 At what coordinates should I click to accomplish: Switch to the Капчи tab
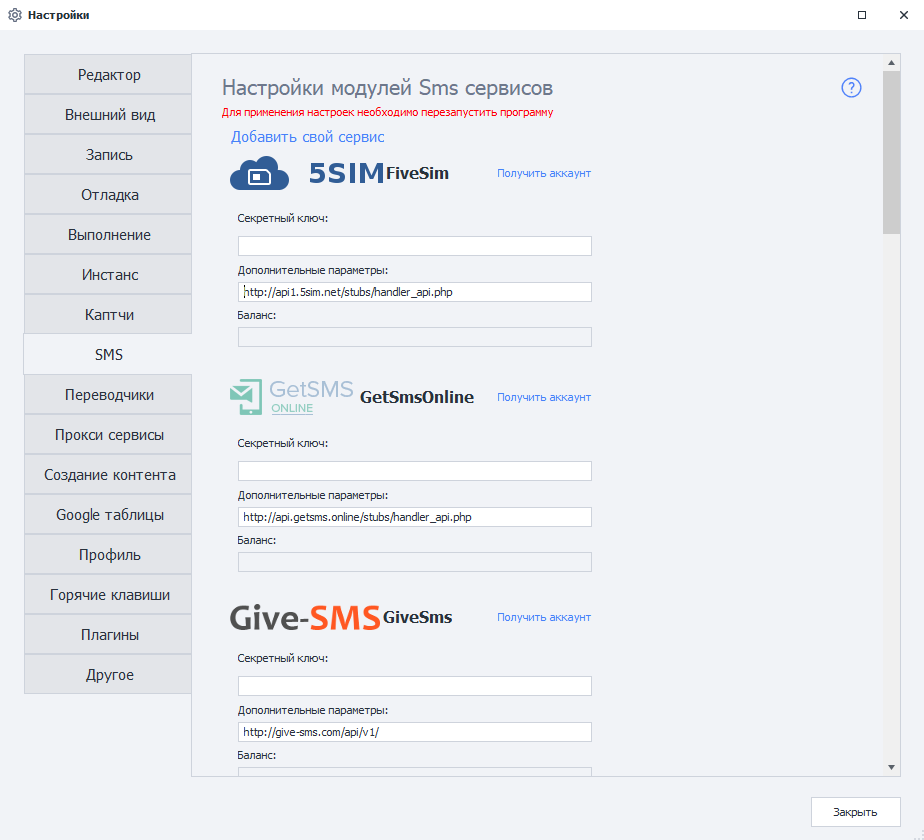pos(109,315)
